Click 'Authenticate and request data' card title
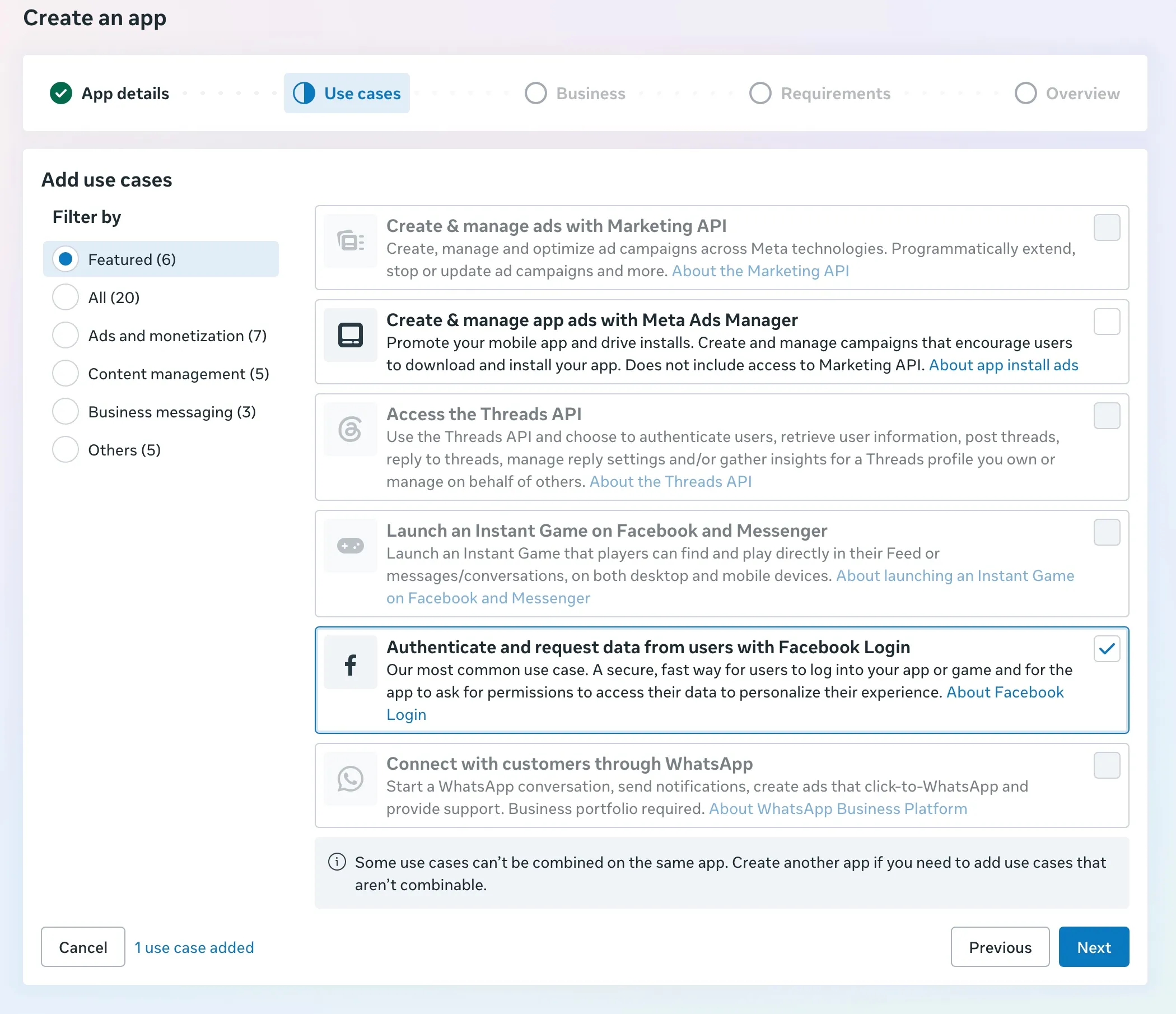 tap(648, 647)
